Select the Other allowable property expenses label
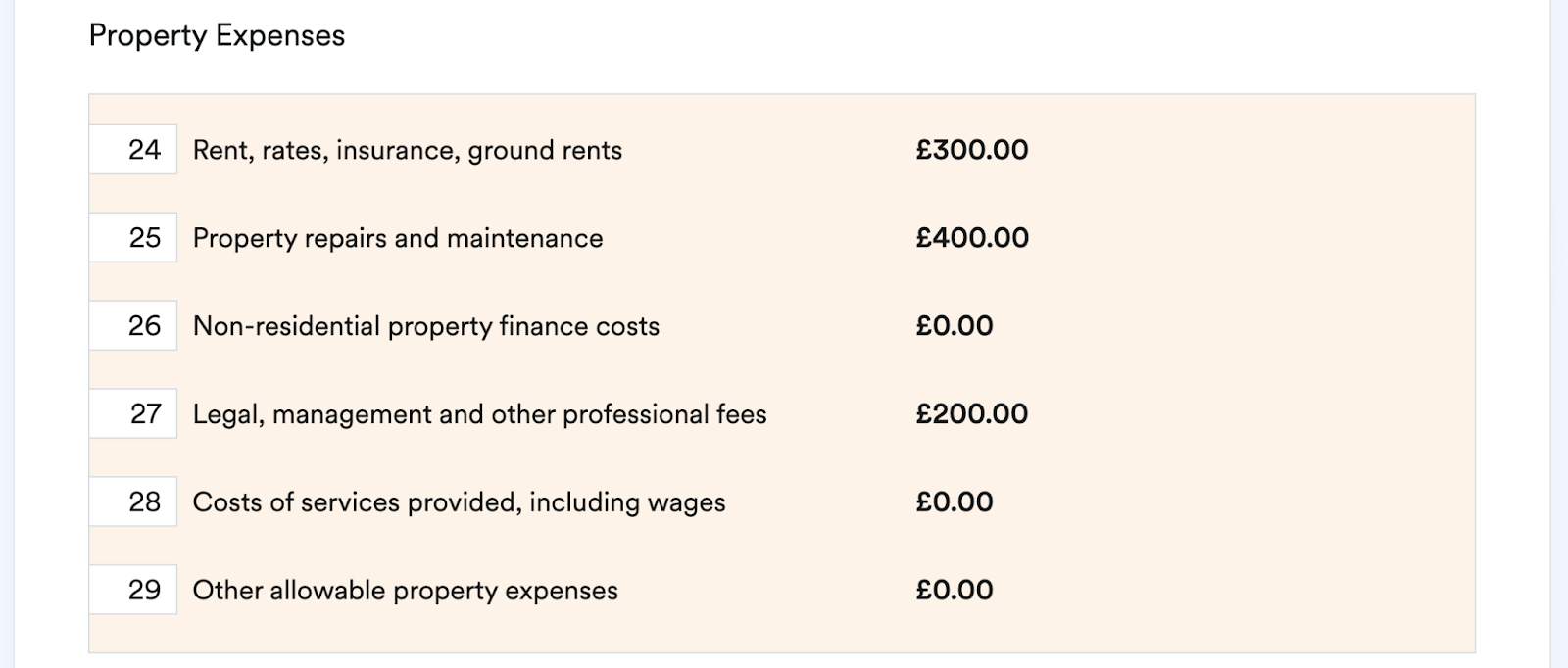The height and width of the screenshot is (668, 1568). click(406, 591)
